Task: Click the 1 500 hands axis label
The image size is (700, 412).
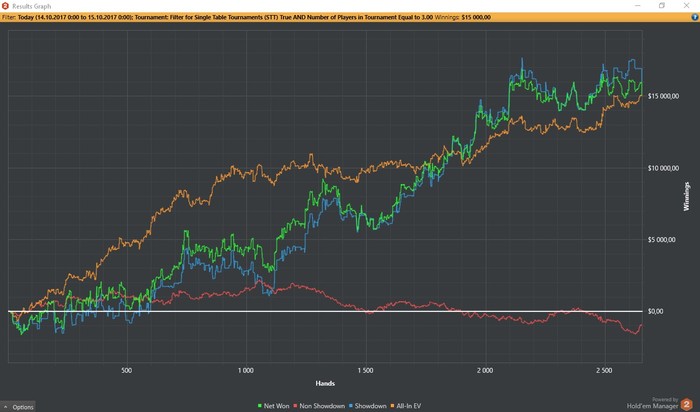Action: 365,370
